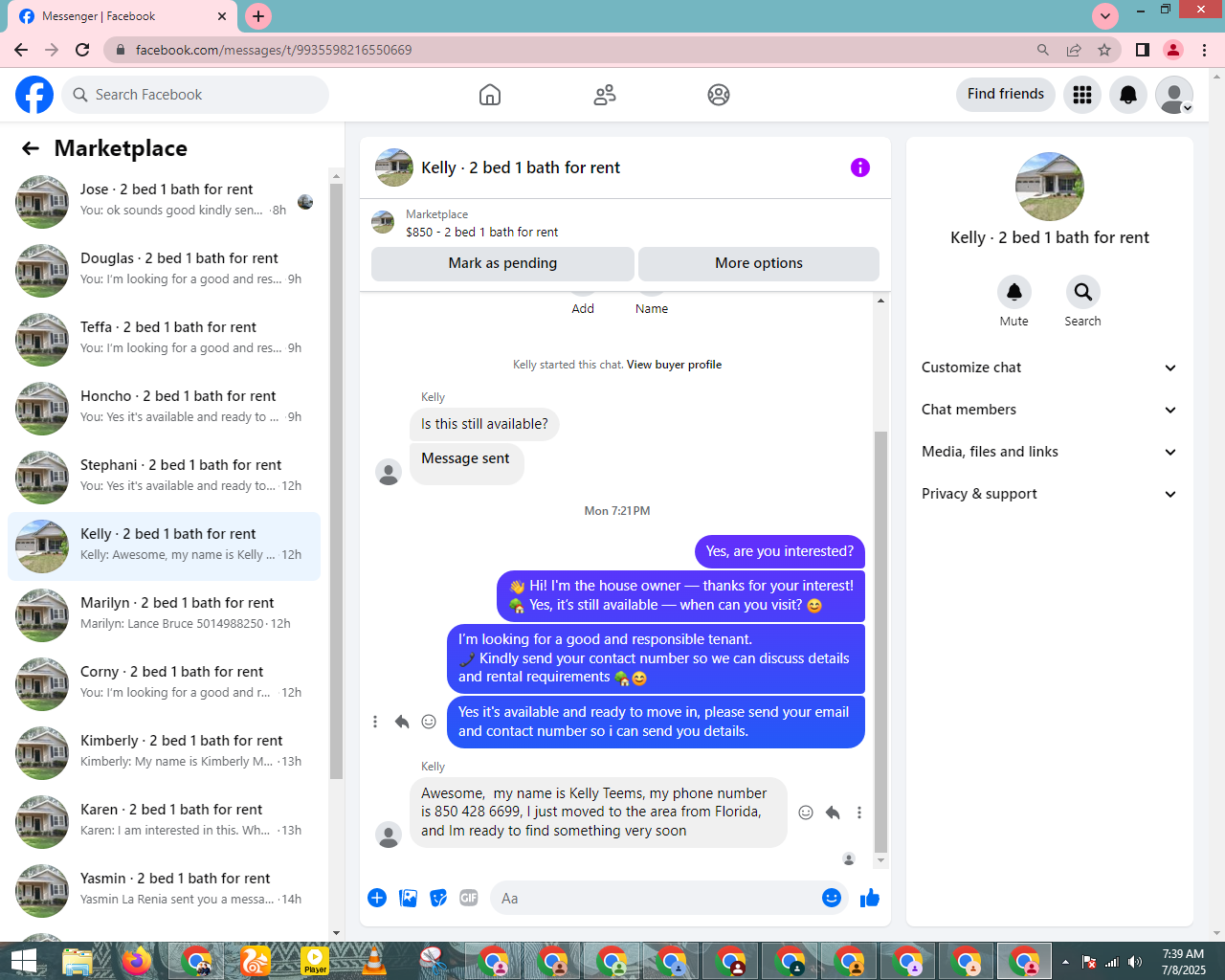The image size is (1225, 980).
Task: Send a thumbs-up like
Action: coord(870,898)
